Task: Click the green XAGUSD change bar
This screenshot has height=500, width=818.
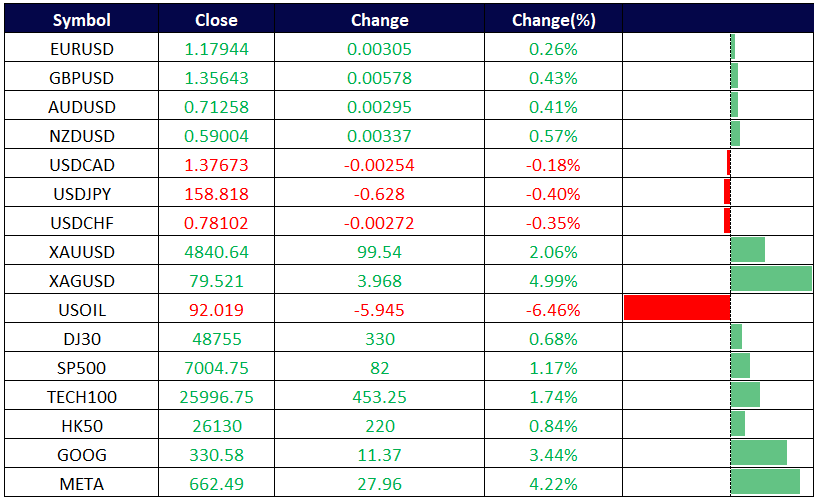Action: coord(771,279)
